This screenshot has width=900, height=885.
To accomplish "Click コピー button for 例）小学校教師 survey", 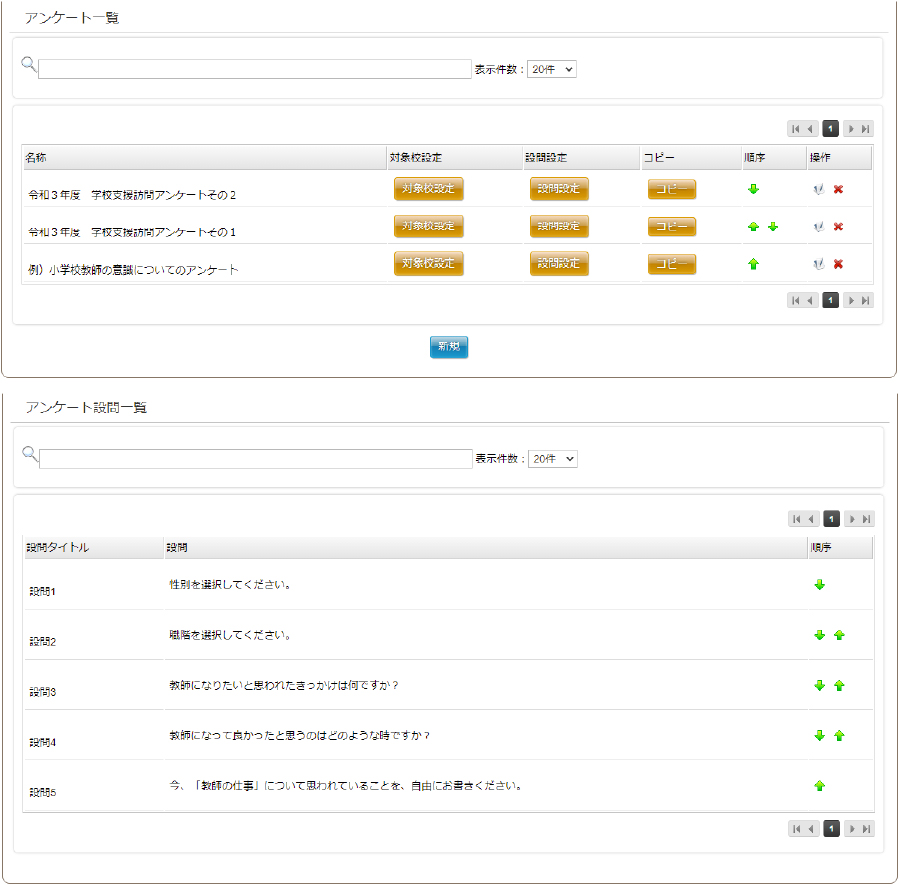I will (x=671, y=264).
